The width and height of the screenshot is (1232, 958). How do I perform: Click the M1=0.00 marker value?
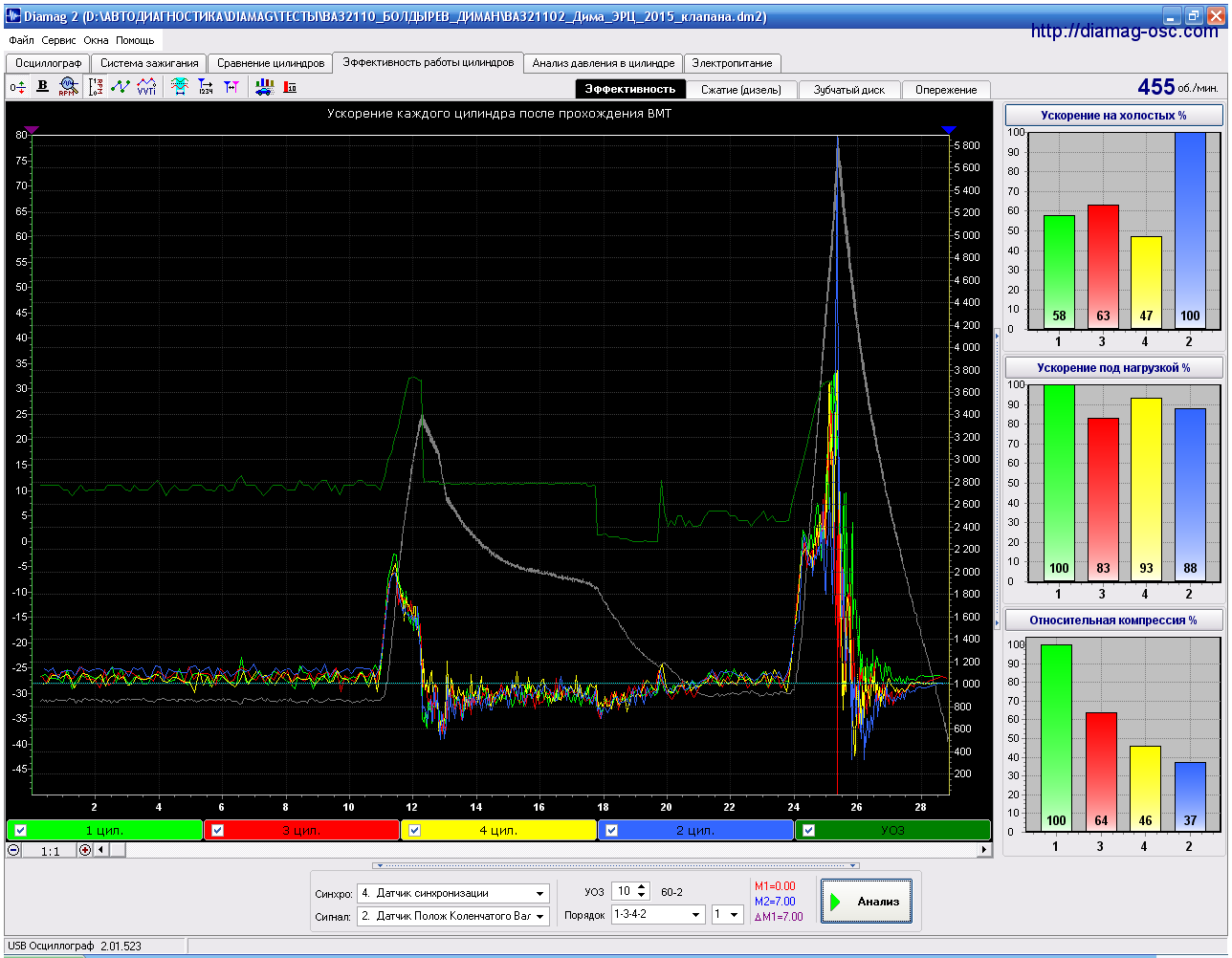[x=775, y=886]
